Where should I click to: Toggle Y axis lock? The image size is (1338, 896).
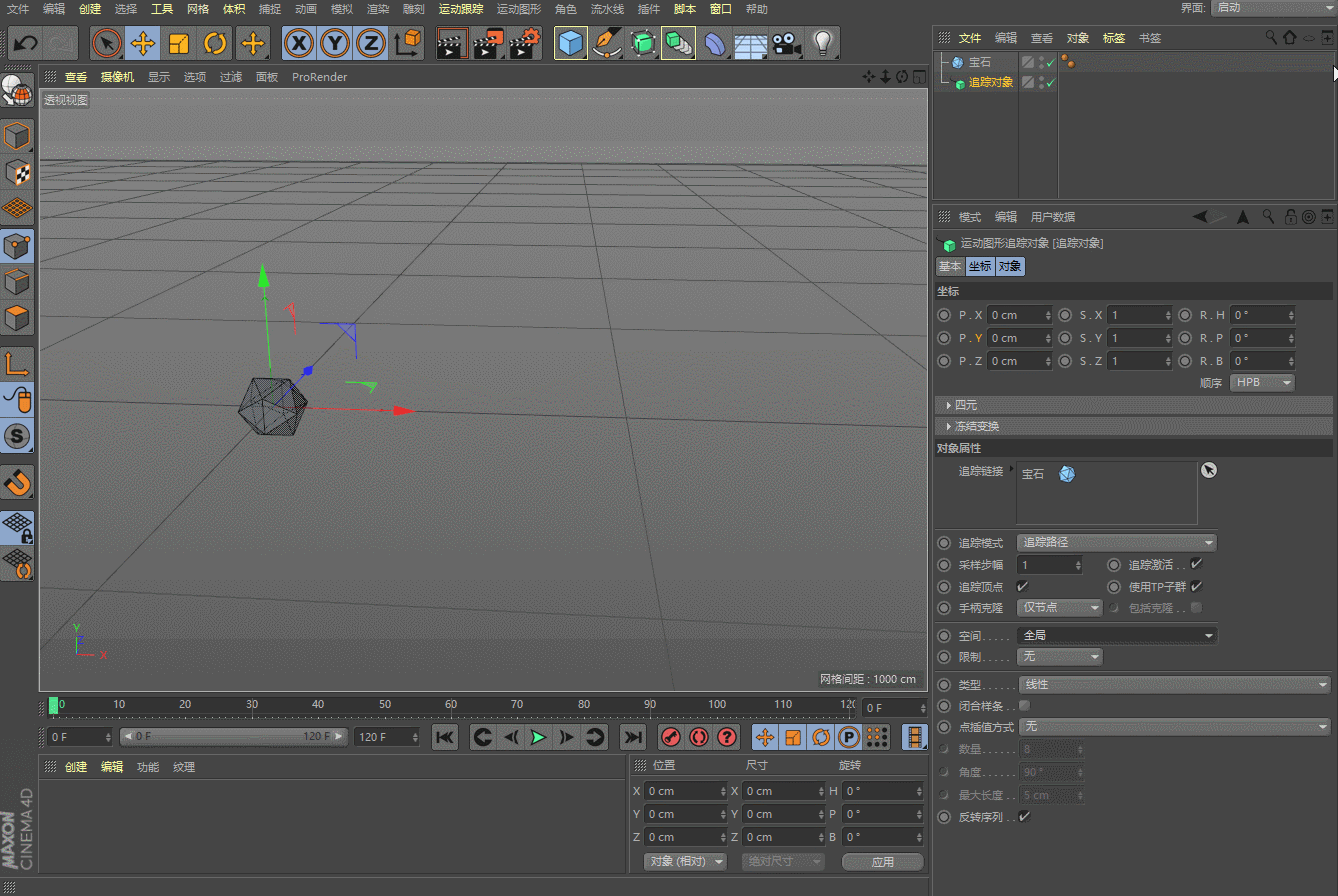pyautogui.click(x=335, y=43)
